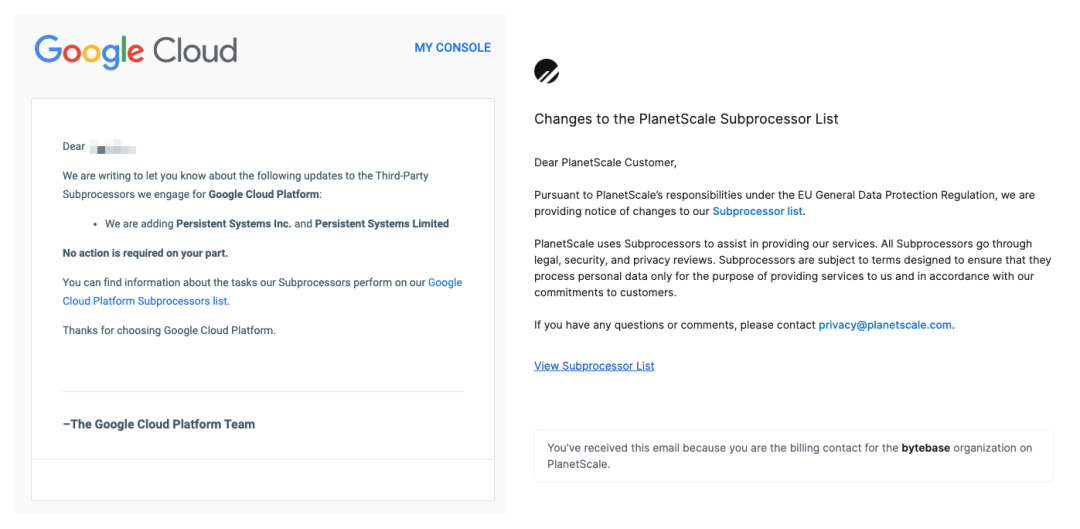The height and width of the screenshot is (529, 1080).
Task: Click the privacy@planetscale.com email link
Action: tap(885, 324)
